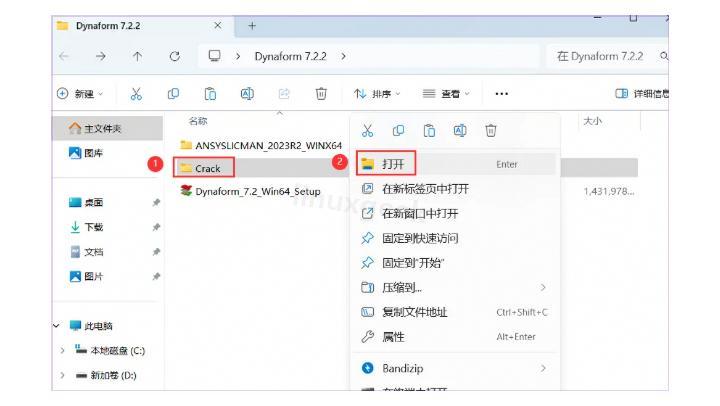Click the Name column header

[x=198, y=121]
